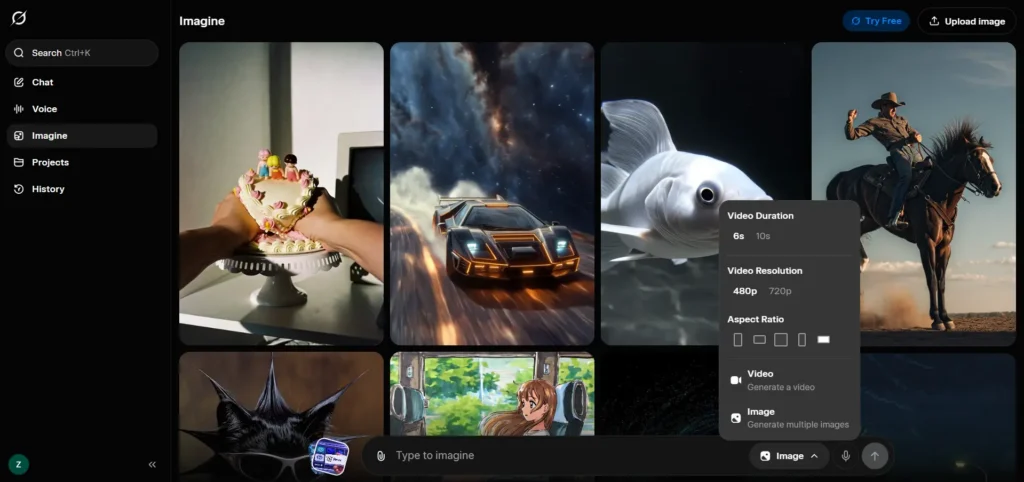This screenshot has width=1024, height=482.
Task: Collapse the Image mode dropdown
Action: tap(790, 456)
